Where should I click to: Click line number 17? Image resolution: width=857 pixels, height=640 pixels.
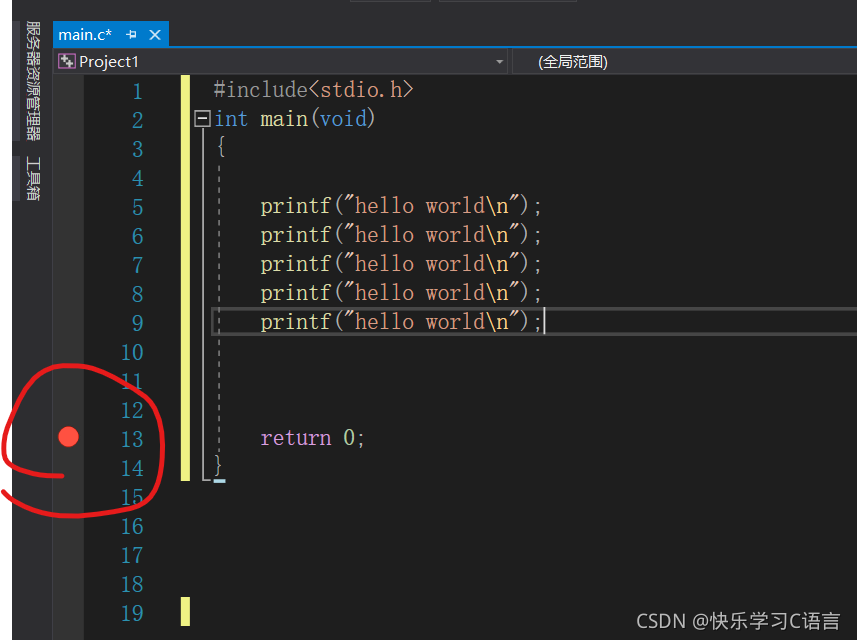pyautogui.click(x=132, y=555)
